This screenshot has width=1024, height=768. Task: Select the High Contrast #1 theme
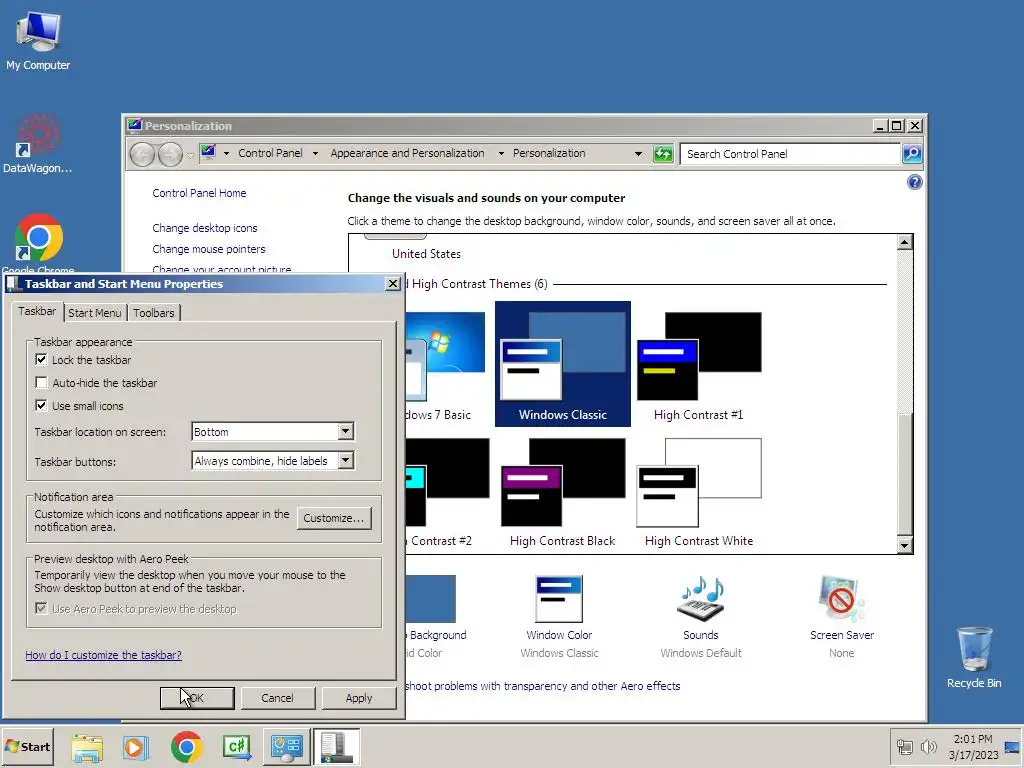click(x=699, y=364)
